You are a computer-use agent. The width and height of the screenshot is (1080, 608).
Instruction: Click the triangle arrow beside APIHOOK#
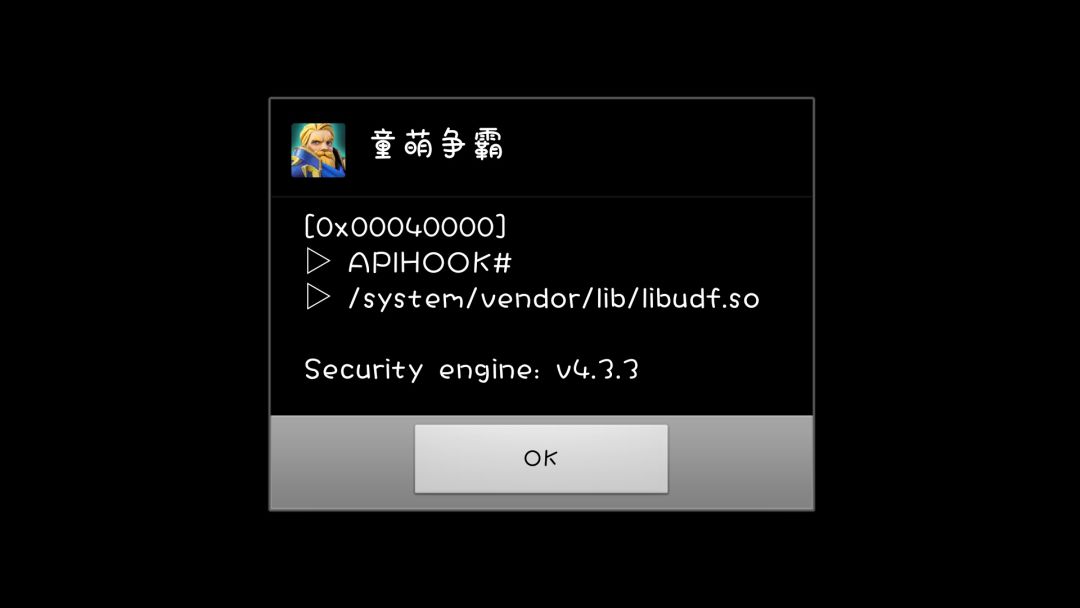point(318,261)
